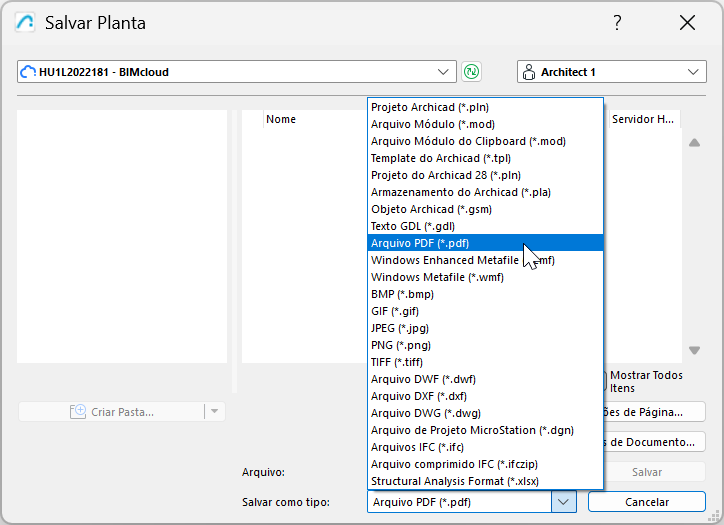
Task: Choose PNG (*.png) format
Action: coord(485,345)
